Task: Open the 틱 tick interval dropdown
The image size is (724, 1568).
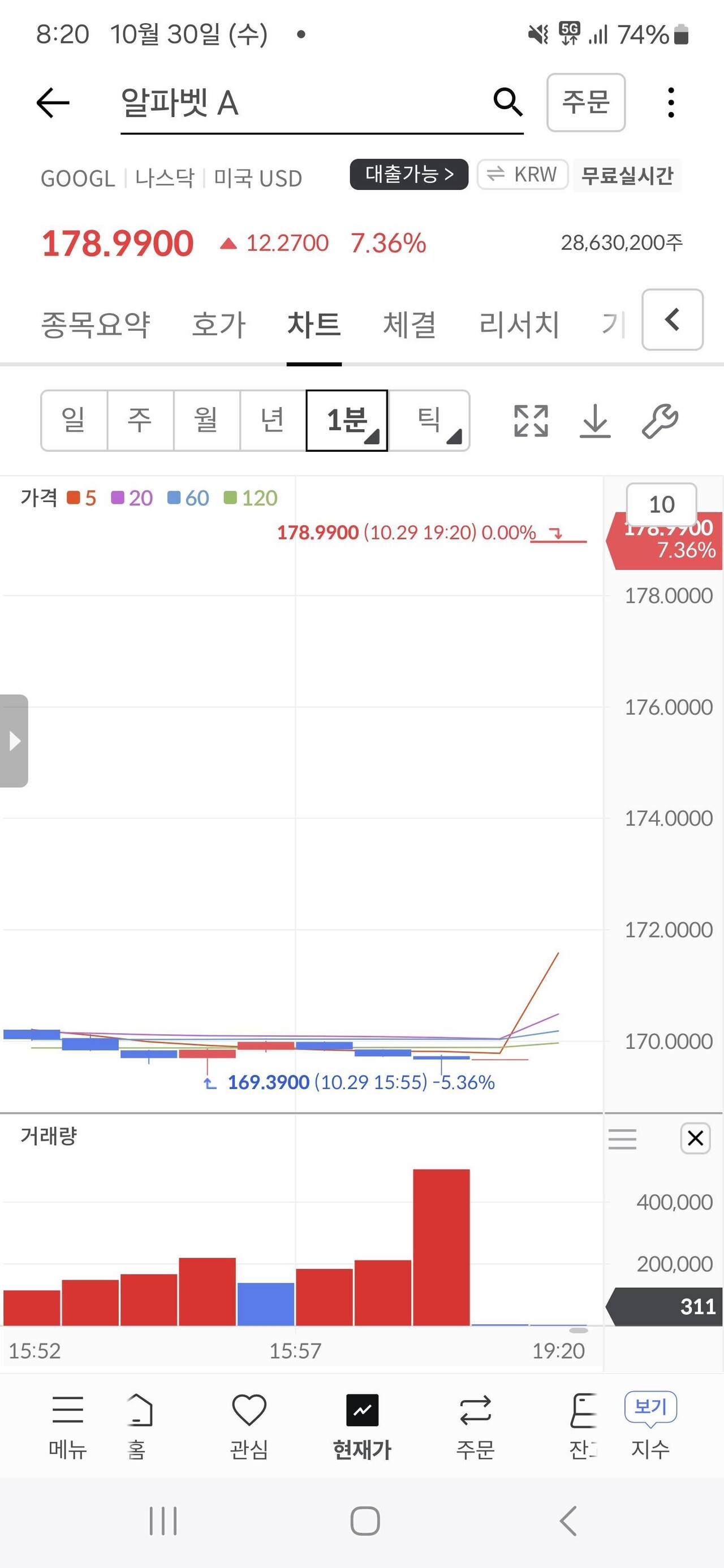Action: click(x=429, y=421)
